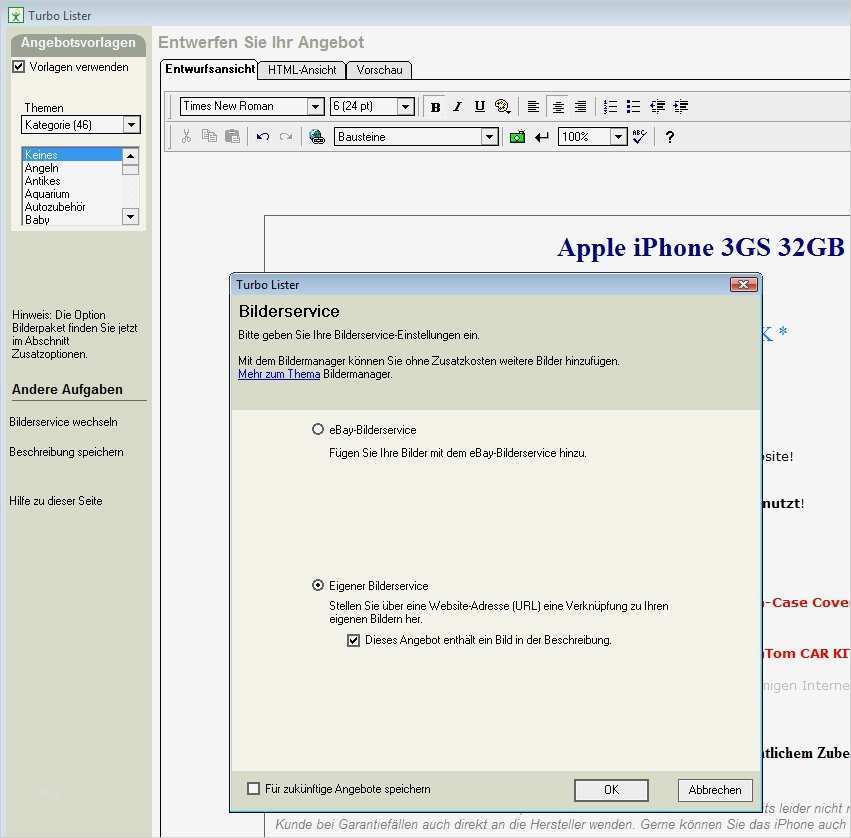Undo the last edit
The width and height of the screenshot is (851, 838).
263,137
